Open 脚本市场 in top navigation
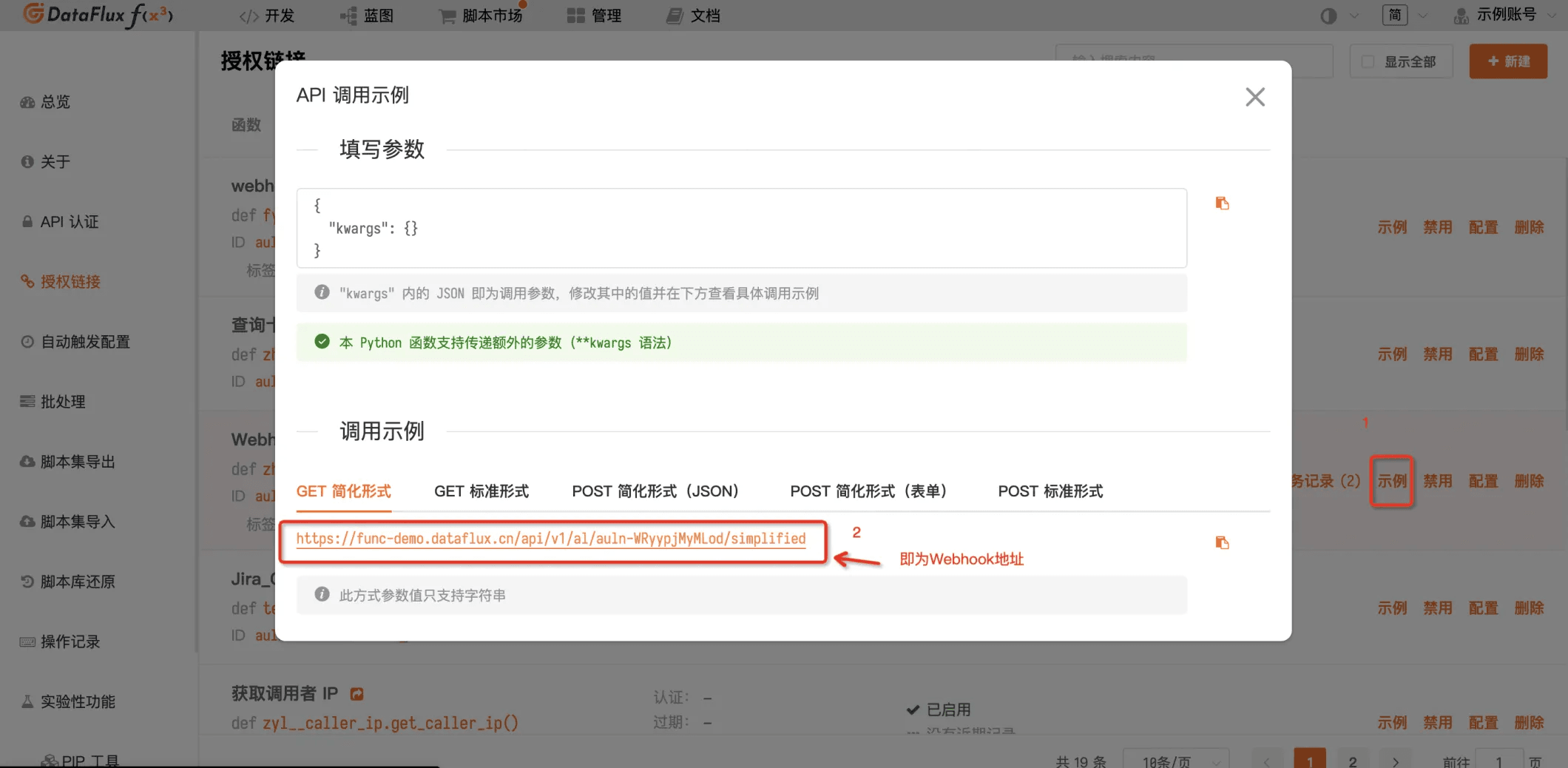The width and height of the screenshot is (1568, 768). [x=481, y=16]
